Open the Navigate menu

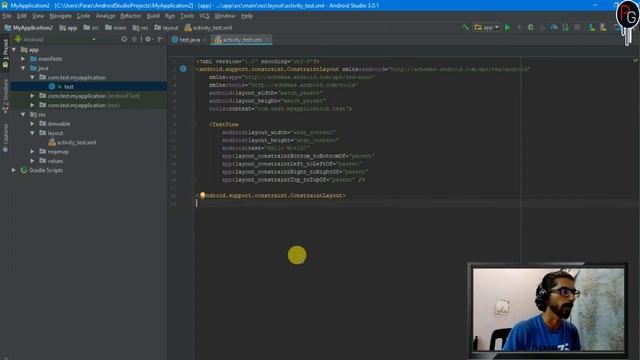coord(60,16)
